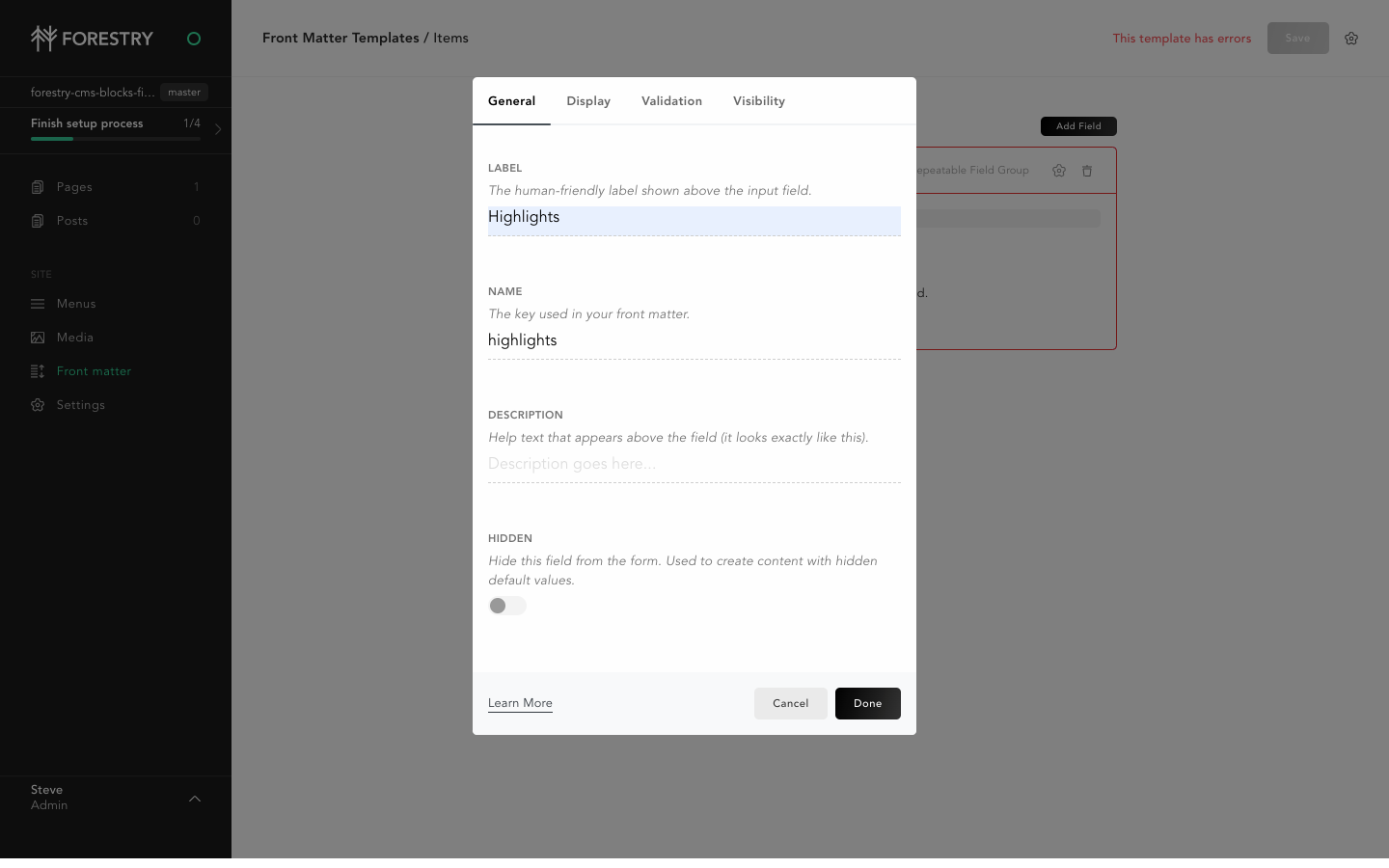Click the Add Field button
Screen dimensions: 1389x868
coord(1078,126)
